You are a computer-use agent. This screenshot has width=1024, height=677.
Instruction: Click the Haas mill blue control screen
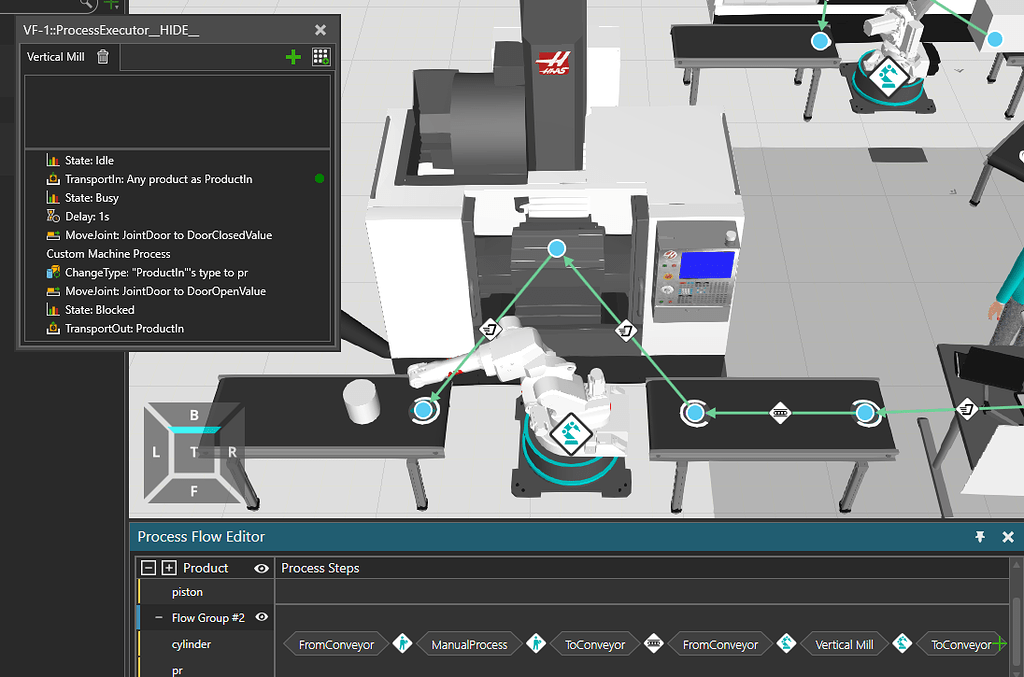pos(707,264)
